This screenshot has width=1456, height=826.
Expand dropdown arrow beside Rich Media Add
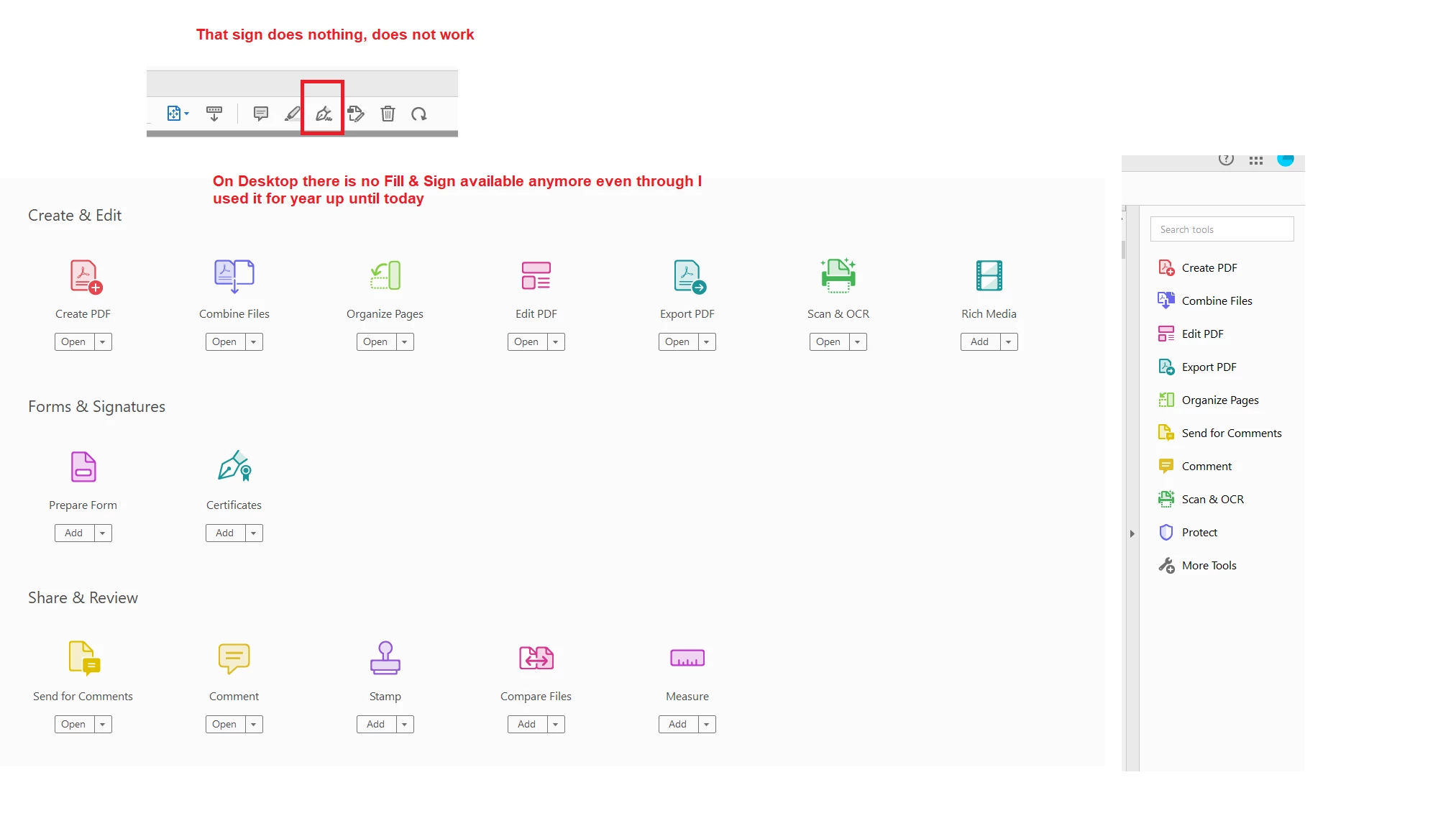[x=1009, y=342]
